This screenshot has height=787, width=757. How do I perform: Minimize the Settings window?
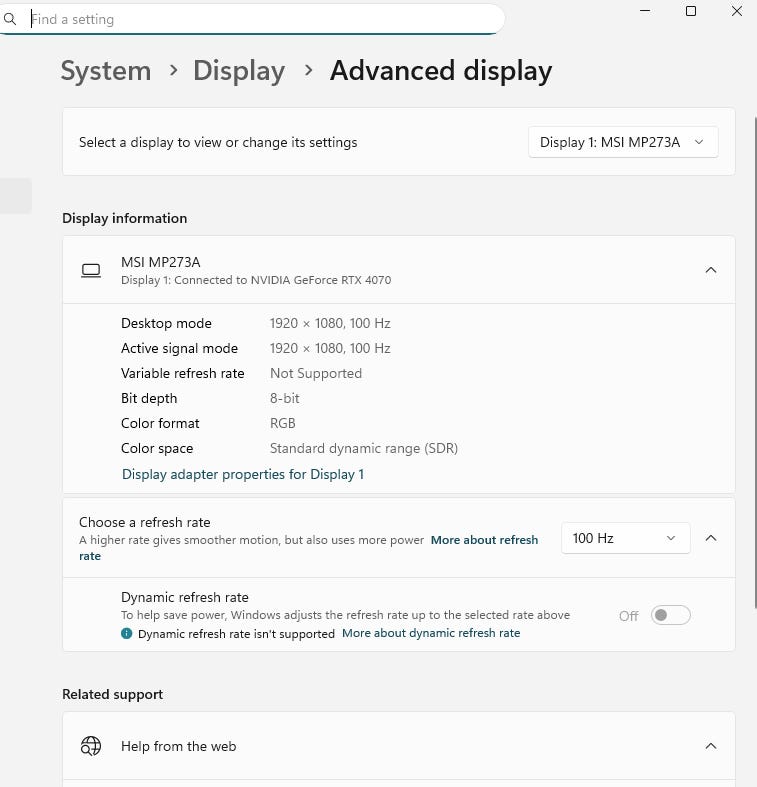645,11
